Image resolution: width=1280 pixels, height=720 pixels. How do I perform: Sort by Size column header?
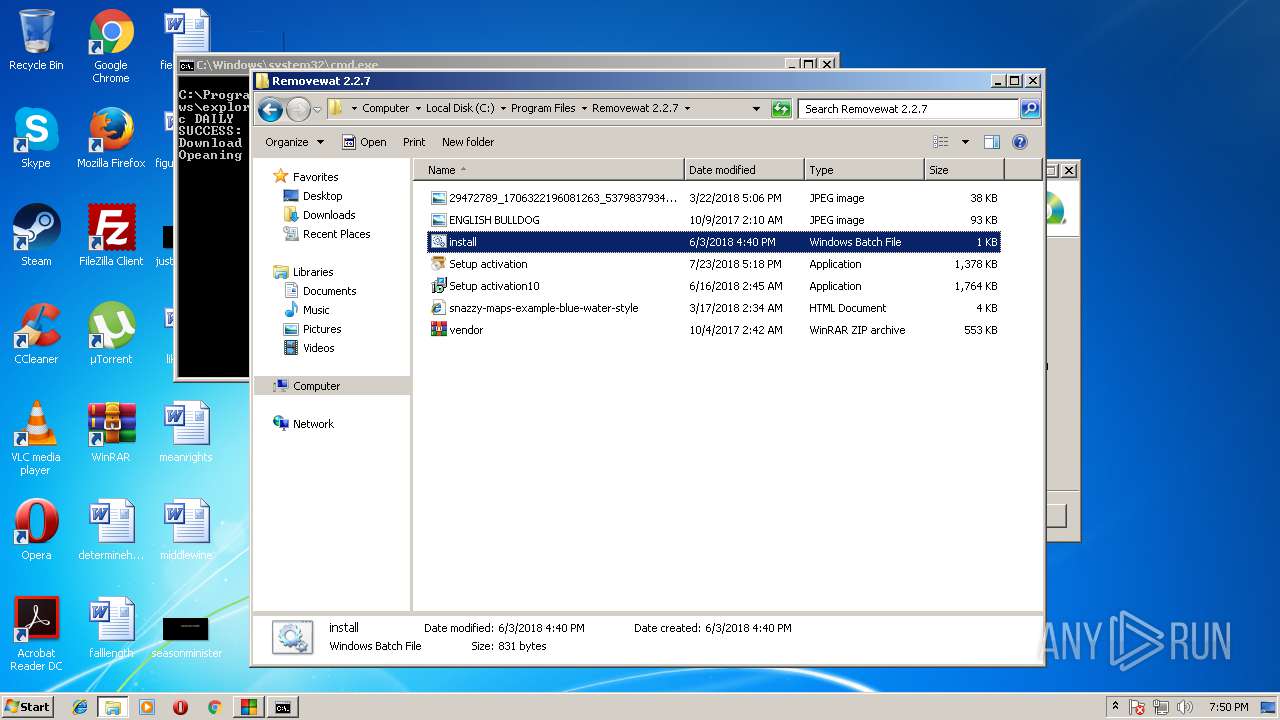(964, 170)
